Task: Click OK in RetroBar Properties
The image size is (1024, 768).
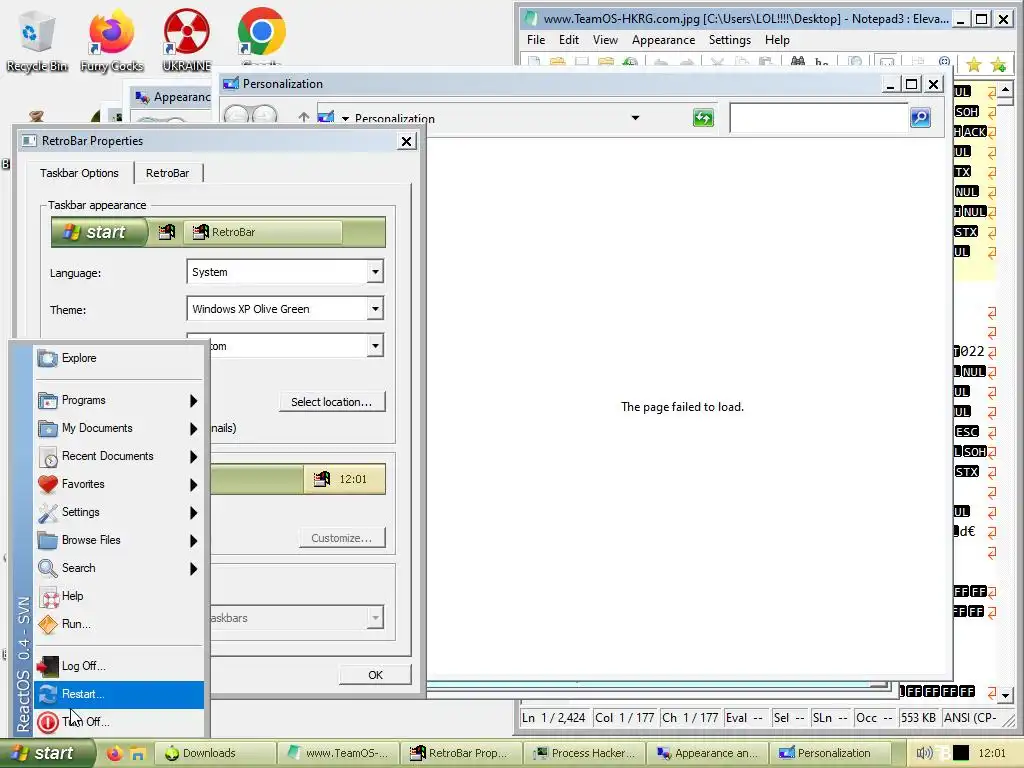Action: pyautogui.click(x=376, y=675)
